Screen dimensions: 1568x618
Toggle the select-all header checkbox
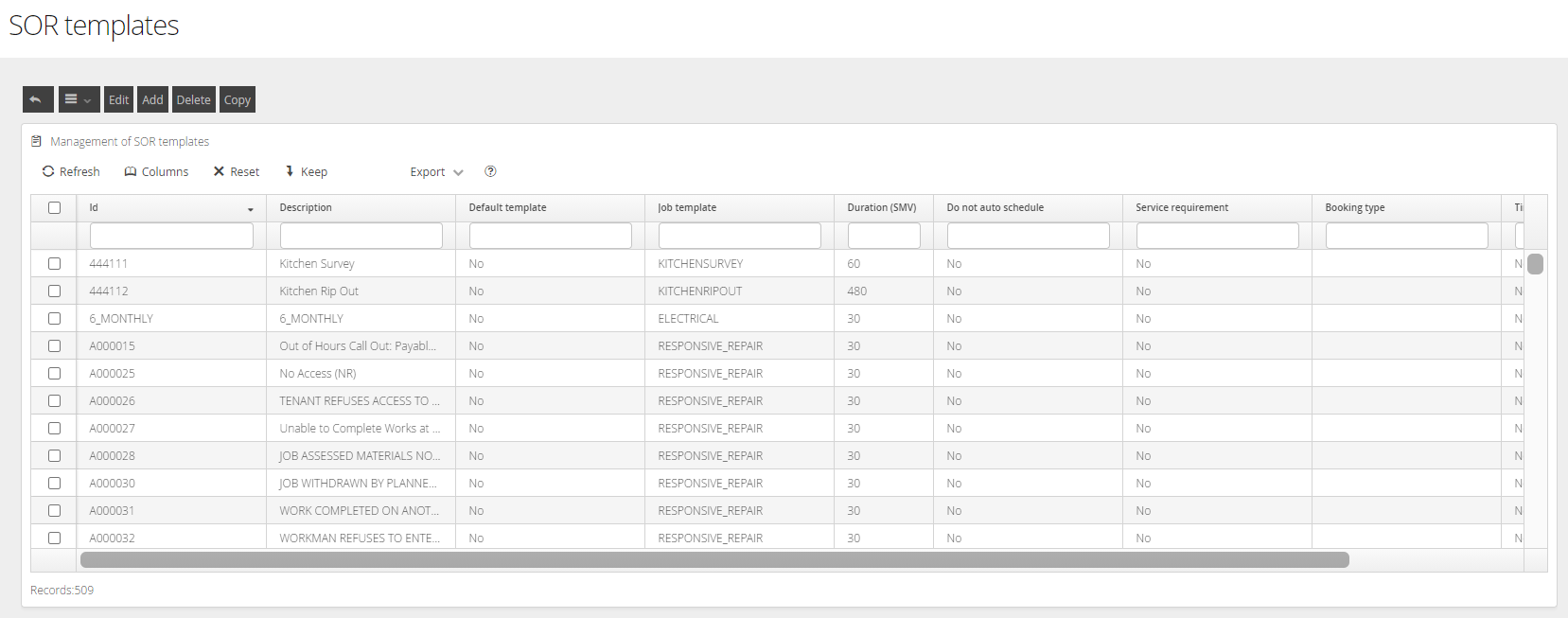tap(54, 207)
